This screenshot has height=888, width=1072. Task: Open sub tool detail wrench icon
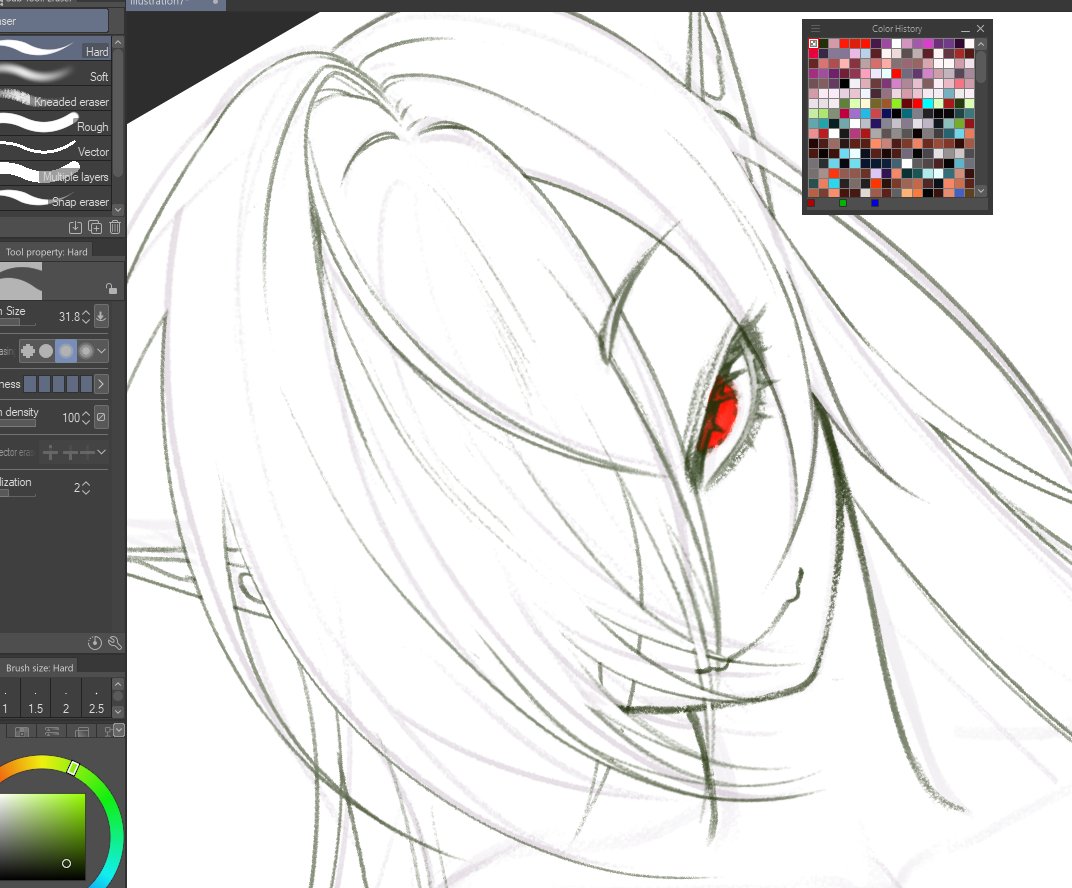[x=115, y=643]
